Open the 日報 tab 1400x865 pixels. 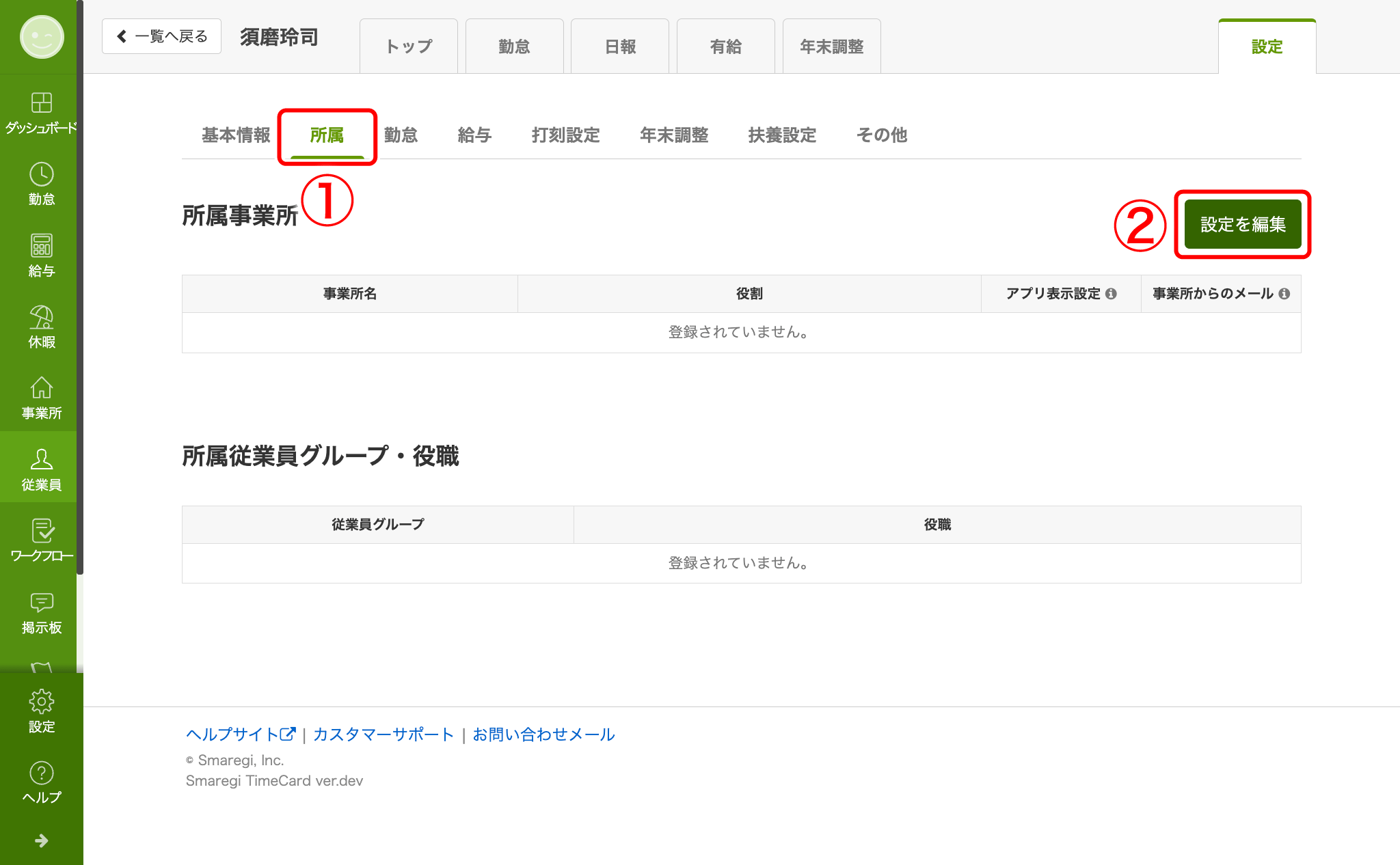tap(619, 46)
